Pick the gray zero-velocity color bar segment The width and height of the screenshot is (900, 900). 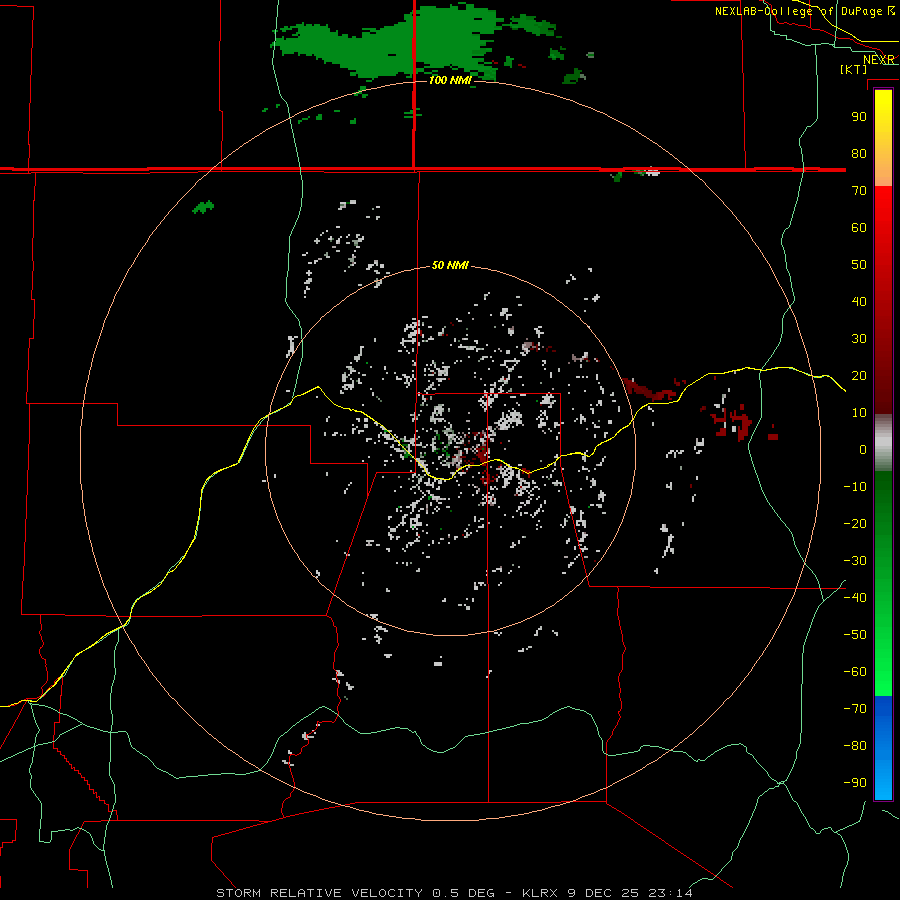[883, 443]
